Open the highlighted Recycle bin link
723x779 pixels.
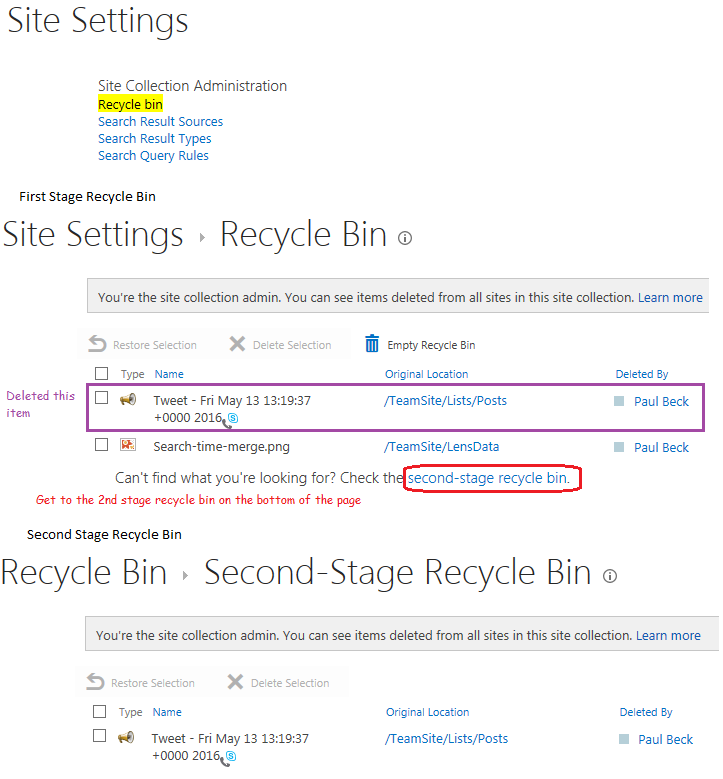(x=130, y=104)
